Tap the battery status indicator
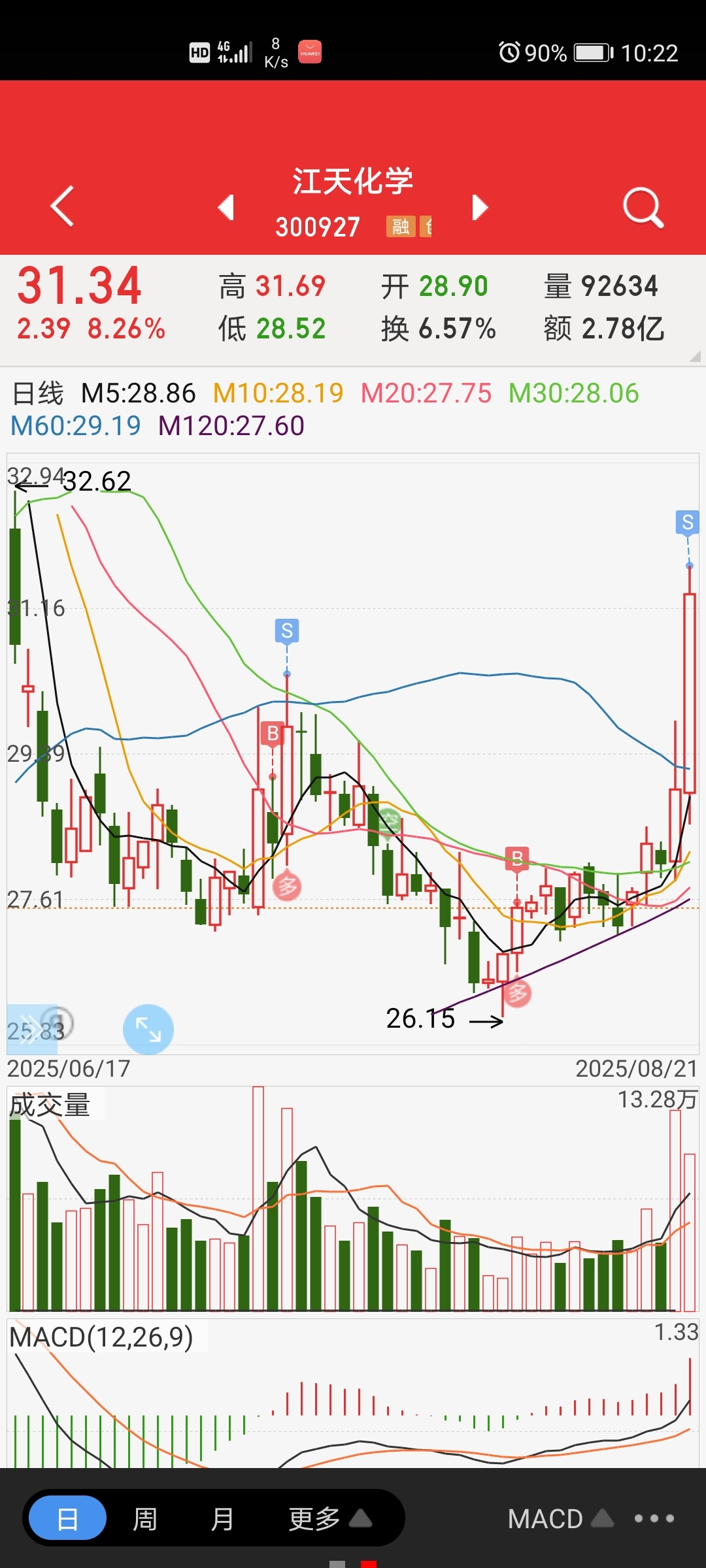Viewport: 706px width, 1568px height. [594, 52]
